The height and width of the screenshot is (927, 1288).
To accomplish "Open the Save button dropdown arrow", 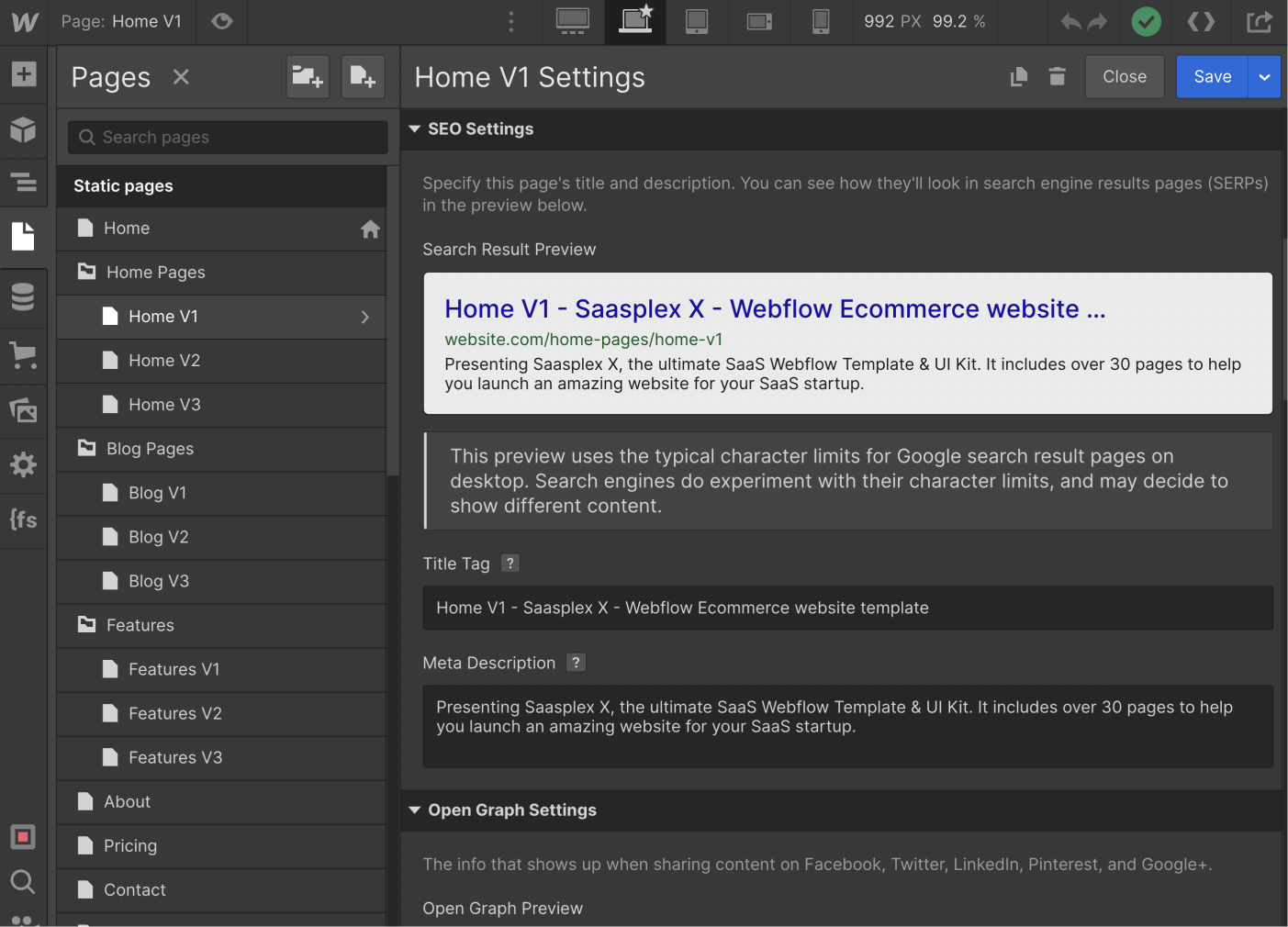I will (x=1264, y=76).
